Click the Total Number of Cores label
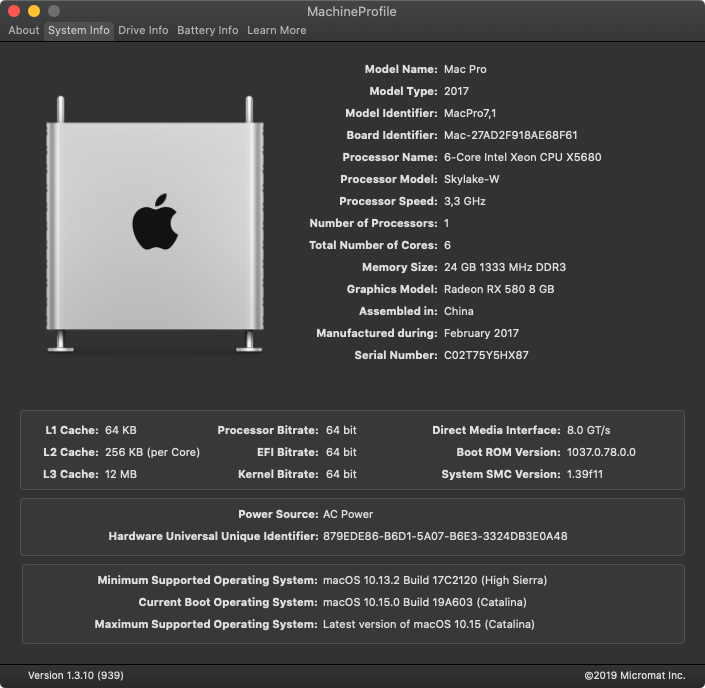 373,246
